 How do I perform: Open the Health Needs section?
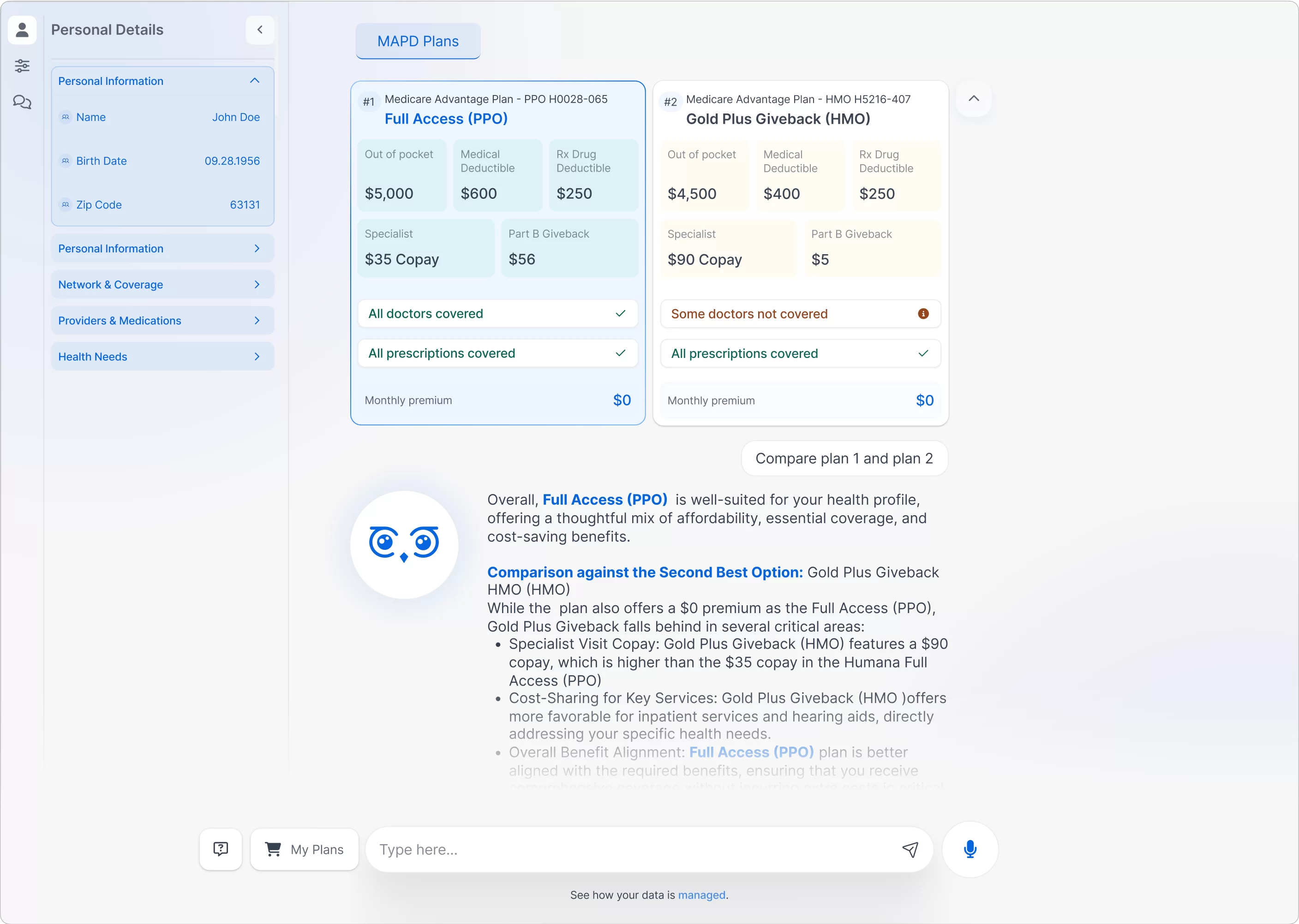[162, 357]
